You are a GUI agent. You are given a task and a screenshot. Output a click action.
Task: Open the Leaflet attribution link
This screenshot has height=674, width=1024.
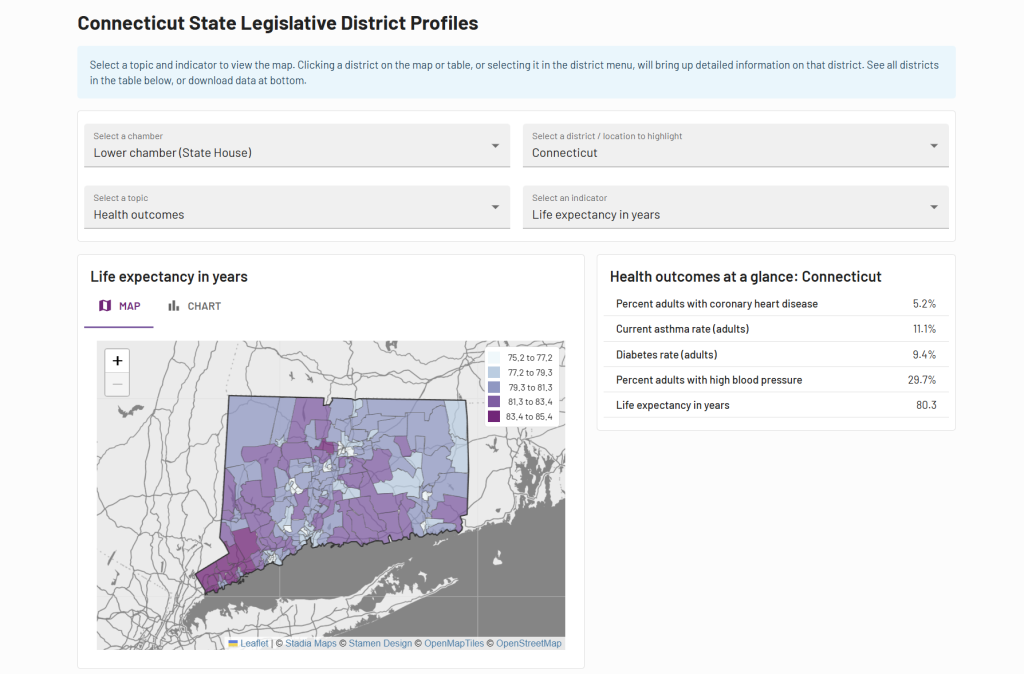click(254, 643)
